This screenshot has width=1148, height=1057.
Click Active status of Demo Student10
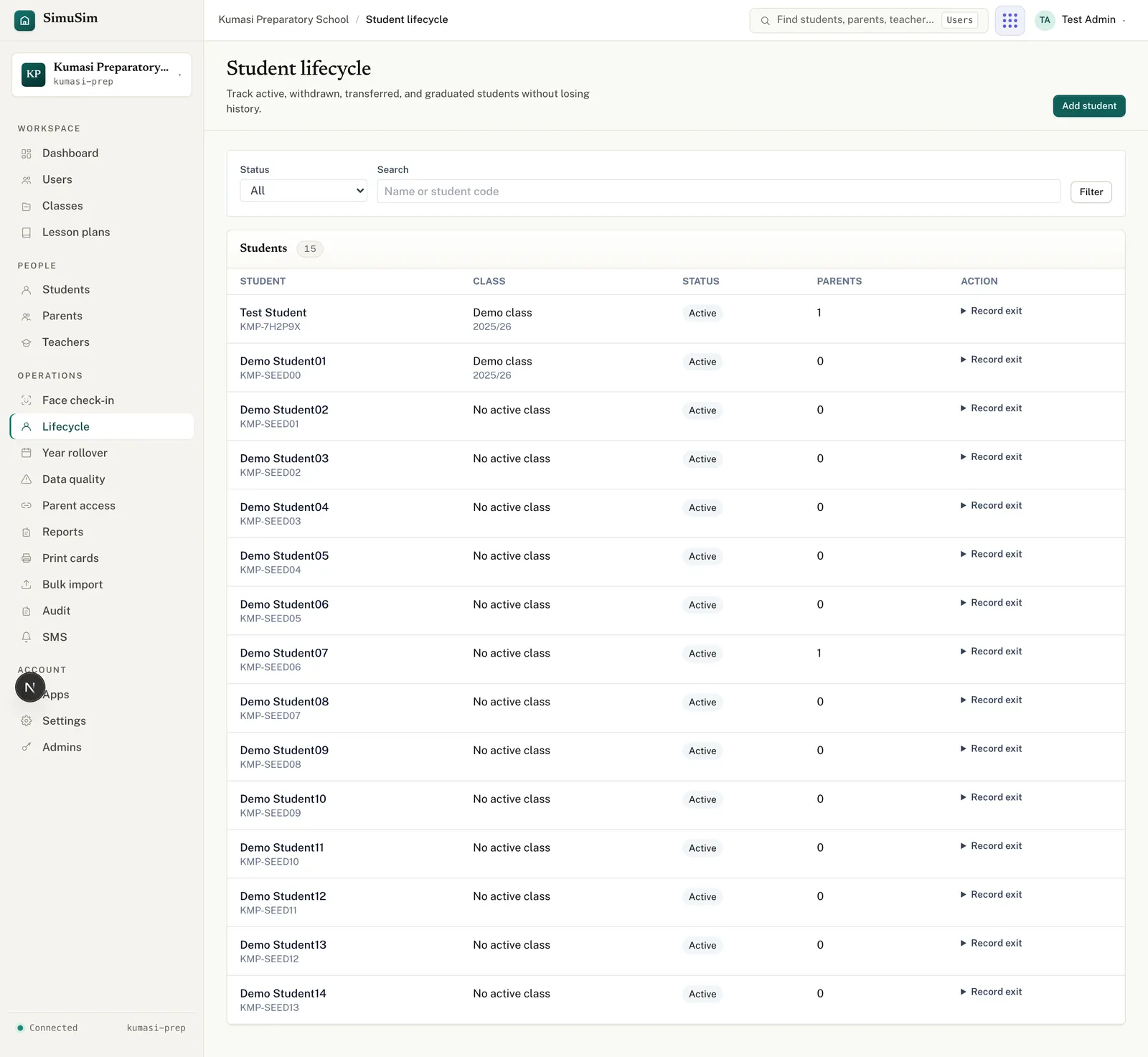pyautogui.click(x=702, y=799)
